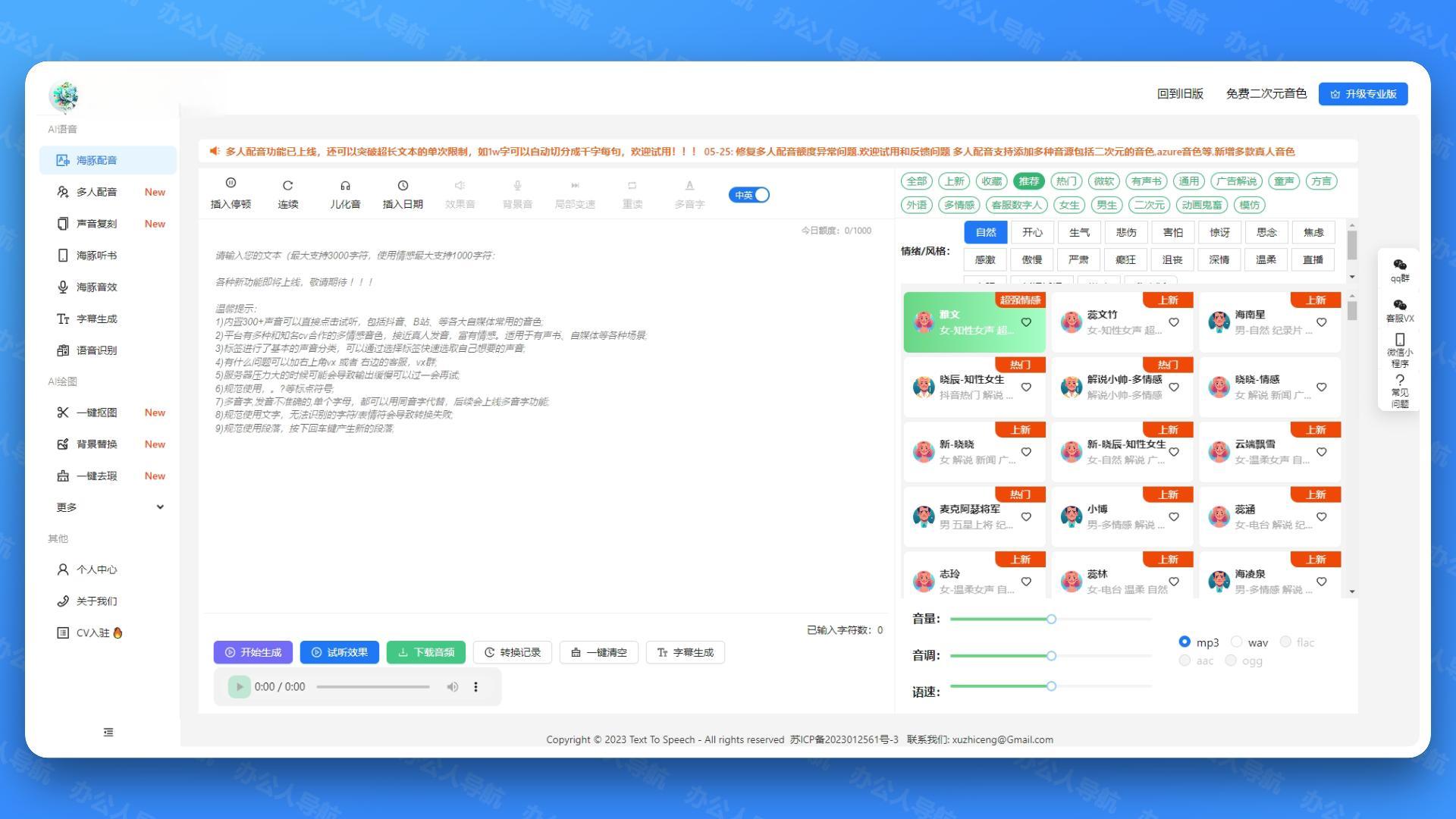Click the 音量 volume slider handle
This screenshot has height=819, width=1456.
click(x=1051, y=620)
